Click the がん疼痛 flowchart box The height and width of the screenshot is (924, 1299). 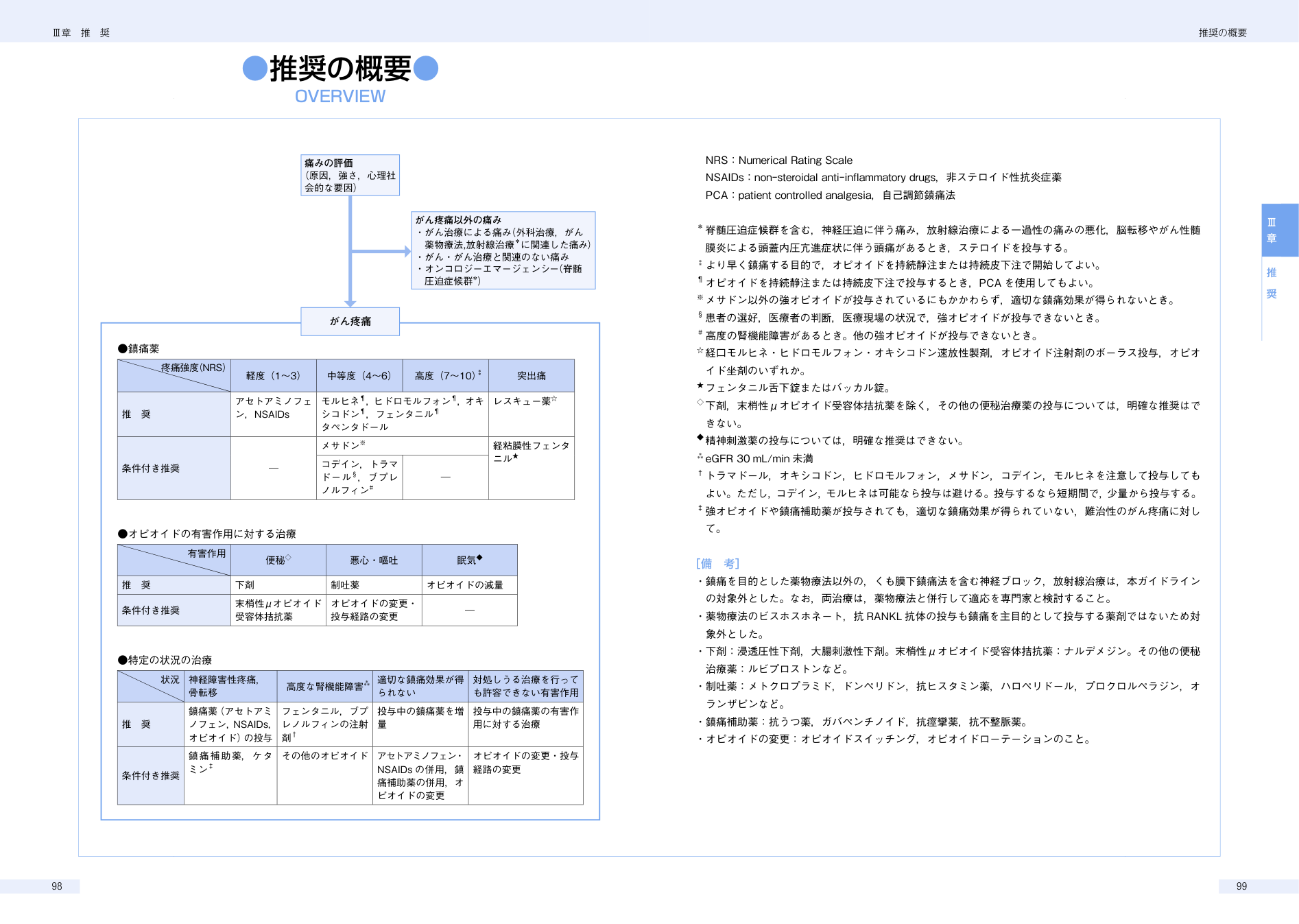pos(350,321)
